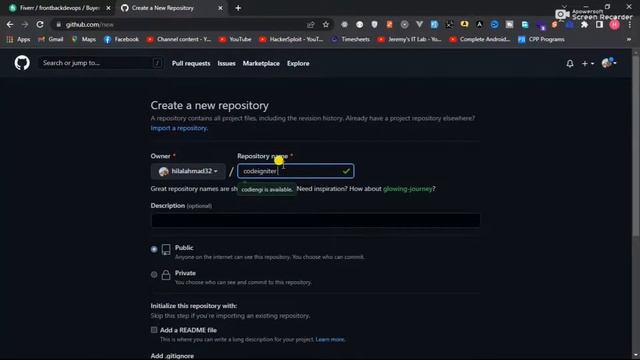Use the glowing-journey name suggestion

coord(407,189)
